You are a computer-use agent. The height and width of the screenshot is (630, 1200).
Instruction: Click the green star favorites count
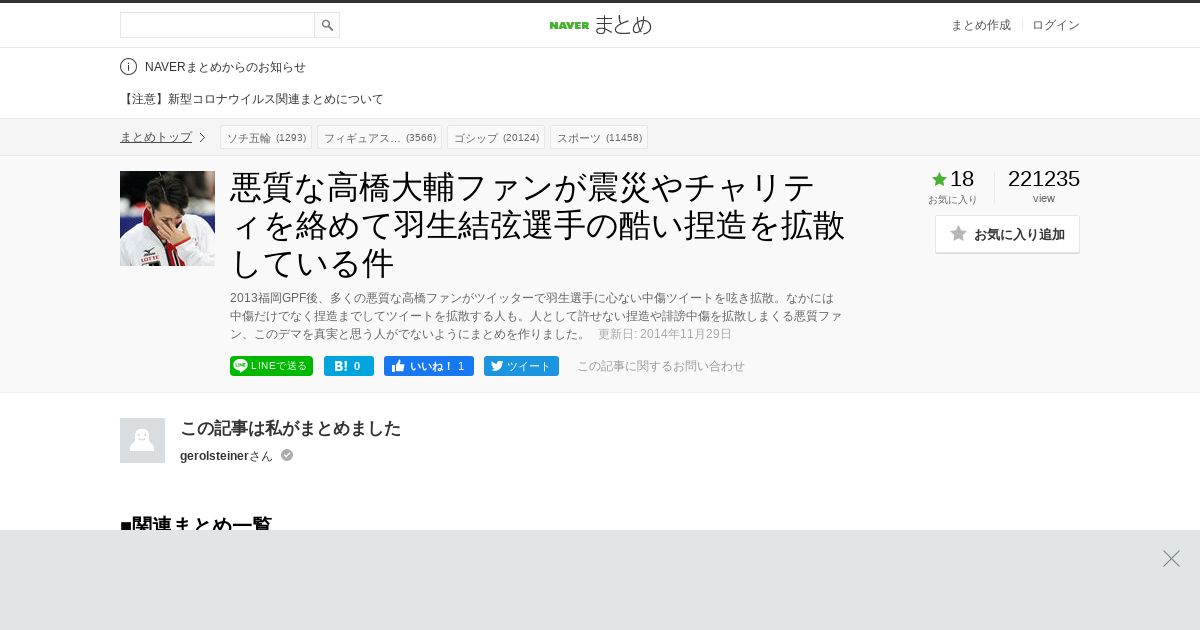coord(953,179)
